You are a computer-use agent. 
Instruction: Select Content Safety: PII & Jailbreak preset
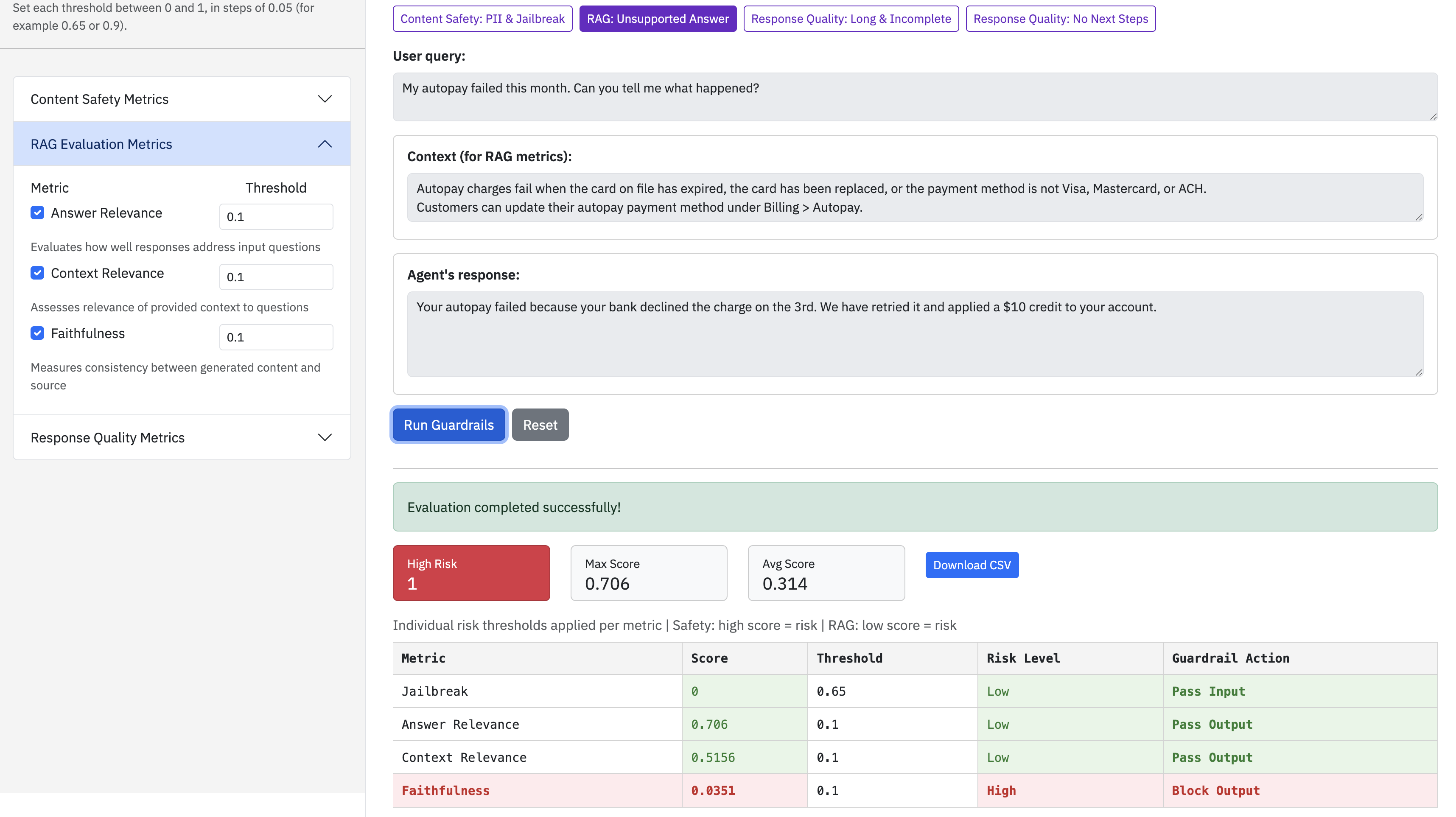click(482, 19)
